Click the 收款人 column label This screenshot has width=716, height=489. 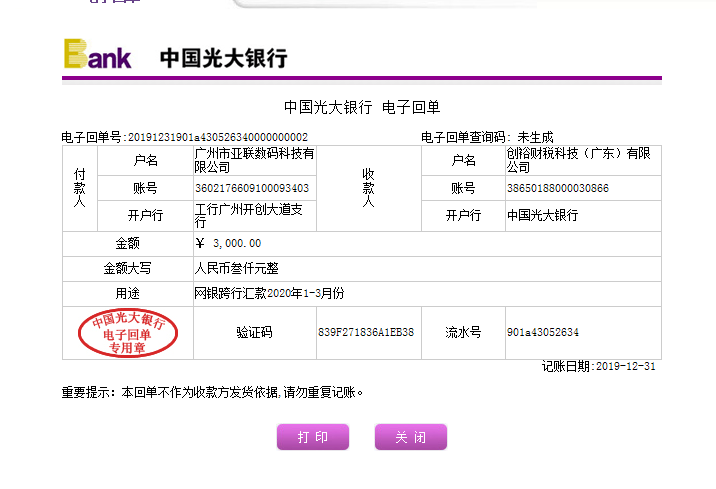tap(369, 188)
